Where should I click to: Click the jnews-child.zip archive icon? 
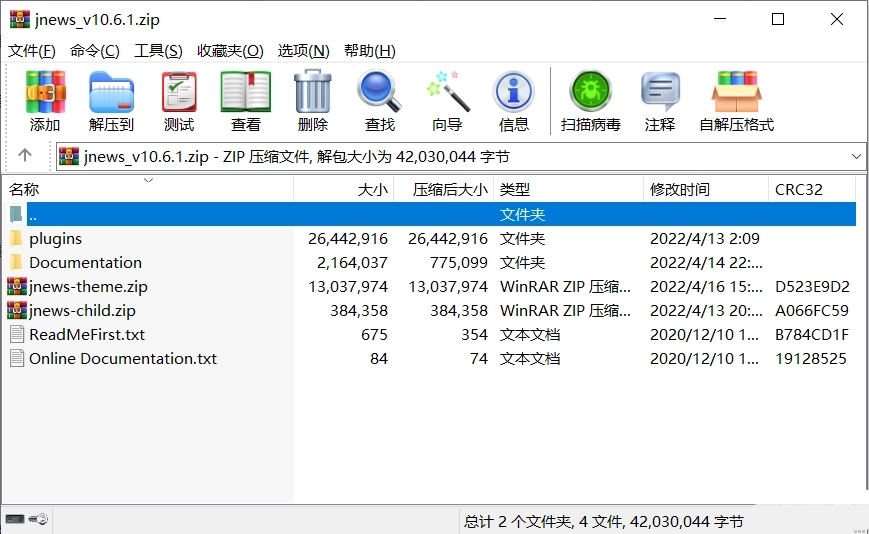pos(17,310)
